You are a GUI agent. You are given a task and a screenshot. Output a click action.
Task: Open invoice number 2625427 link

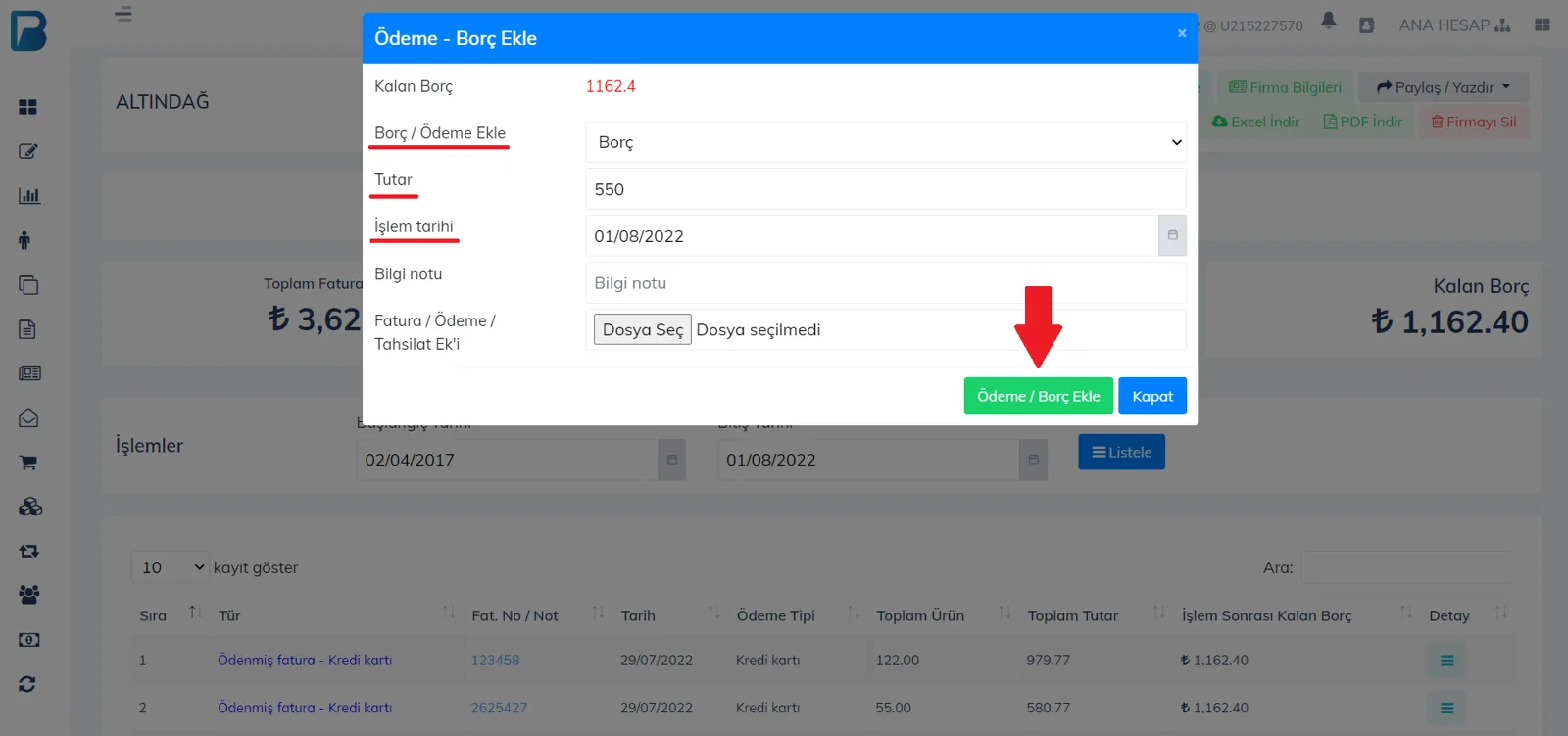500,708
